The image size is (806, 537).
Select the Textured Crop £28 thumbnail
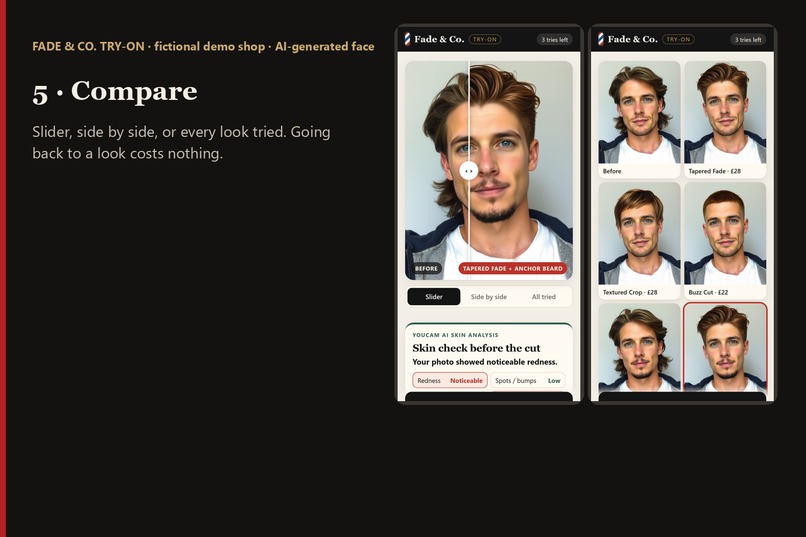pos(639,240)
